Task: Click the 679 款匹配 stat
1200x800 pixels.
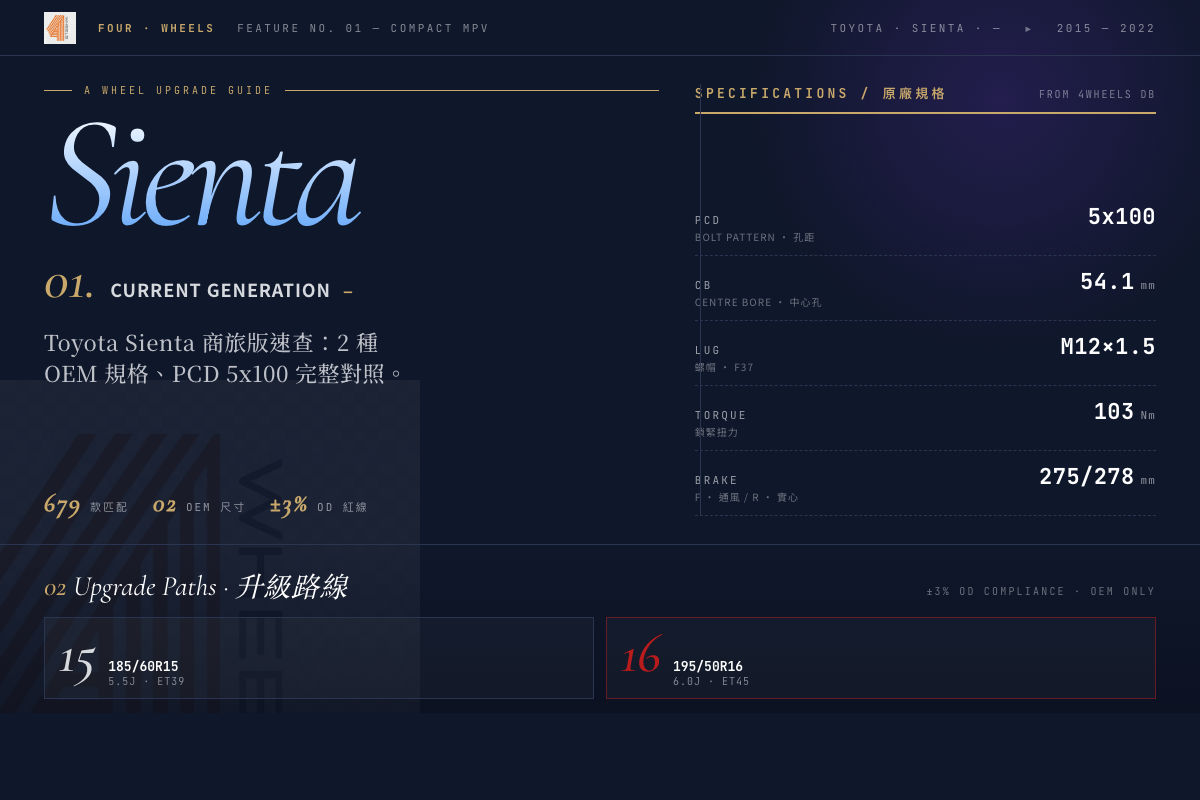Action: [x=86, y=505]
